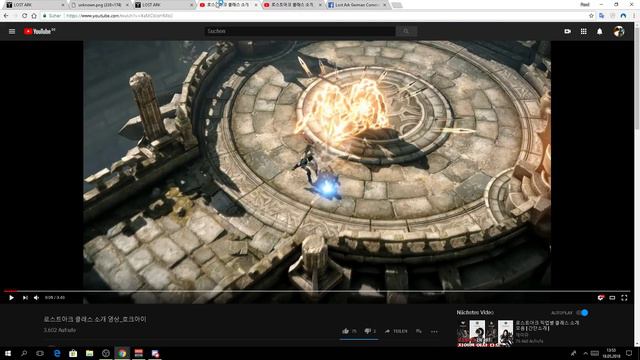The height and width of the screenshot is (360, 640).
Task: Open the notifications bell
Action: [600, 31]
